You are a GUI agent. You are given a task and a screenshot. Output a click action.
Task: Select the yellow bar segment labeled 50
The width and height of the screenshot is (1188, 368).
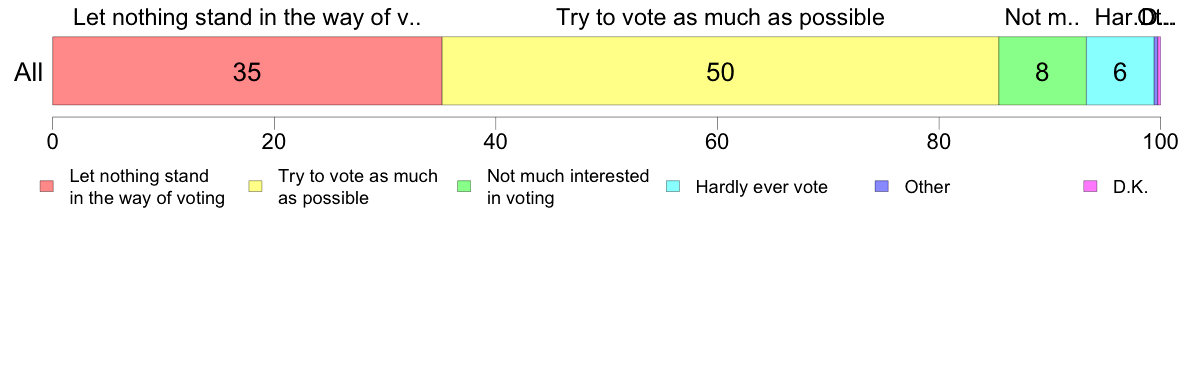(720, 70)
